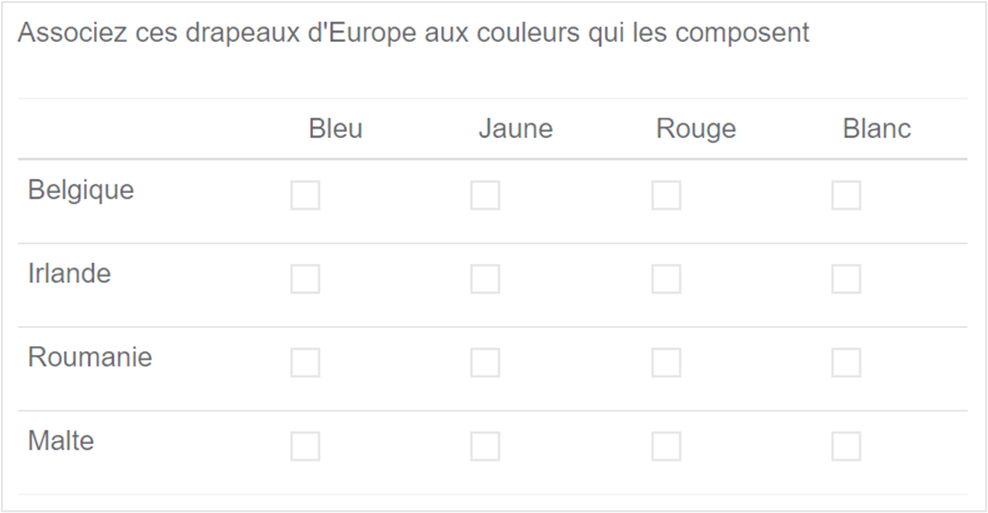Image resolution: width=988 pixels, height=513 pixels.
Task: Check Bleu for Malte
Action: 305,446
